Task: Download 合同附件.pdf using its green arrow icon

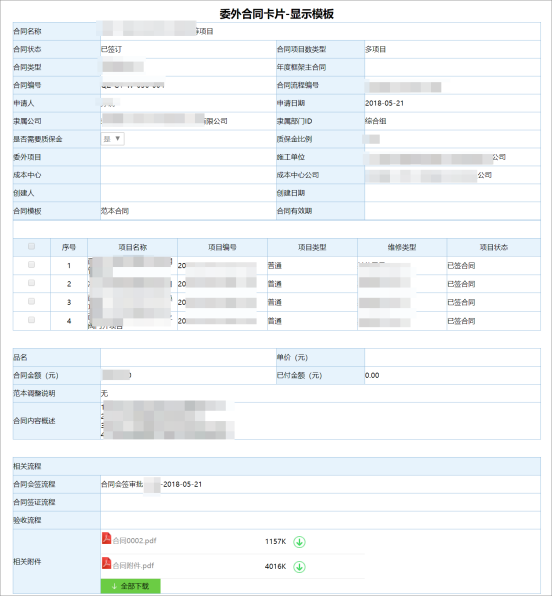Action: (299, 567)
